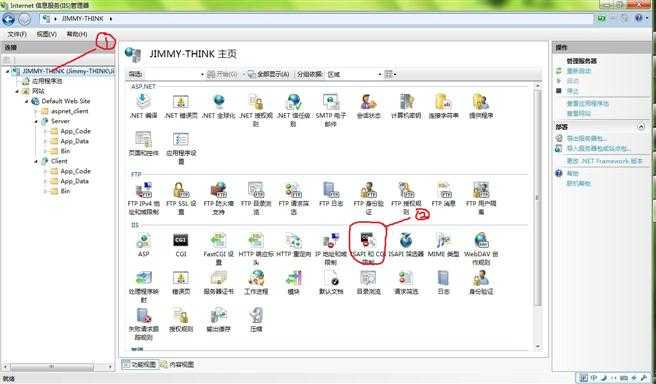
Task: Open the MIME 类型 feature
Action: (x=443, y=244)
